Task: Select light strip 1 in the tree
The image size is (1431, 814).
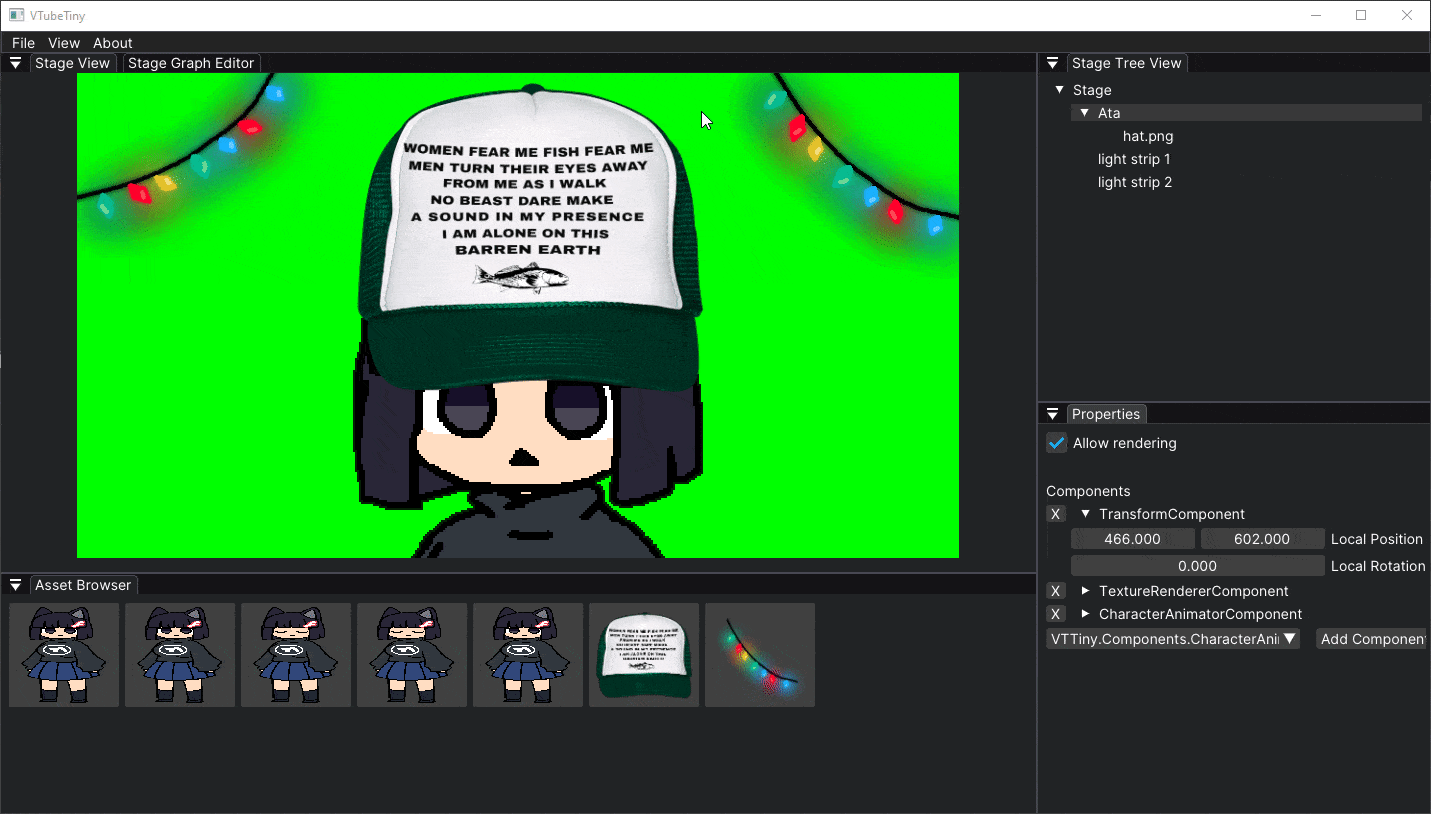Action: pos(1134,159)
